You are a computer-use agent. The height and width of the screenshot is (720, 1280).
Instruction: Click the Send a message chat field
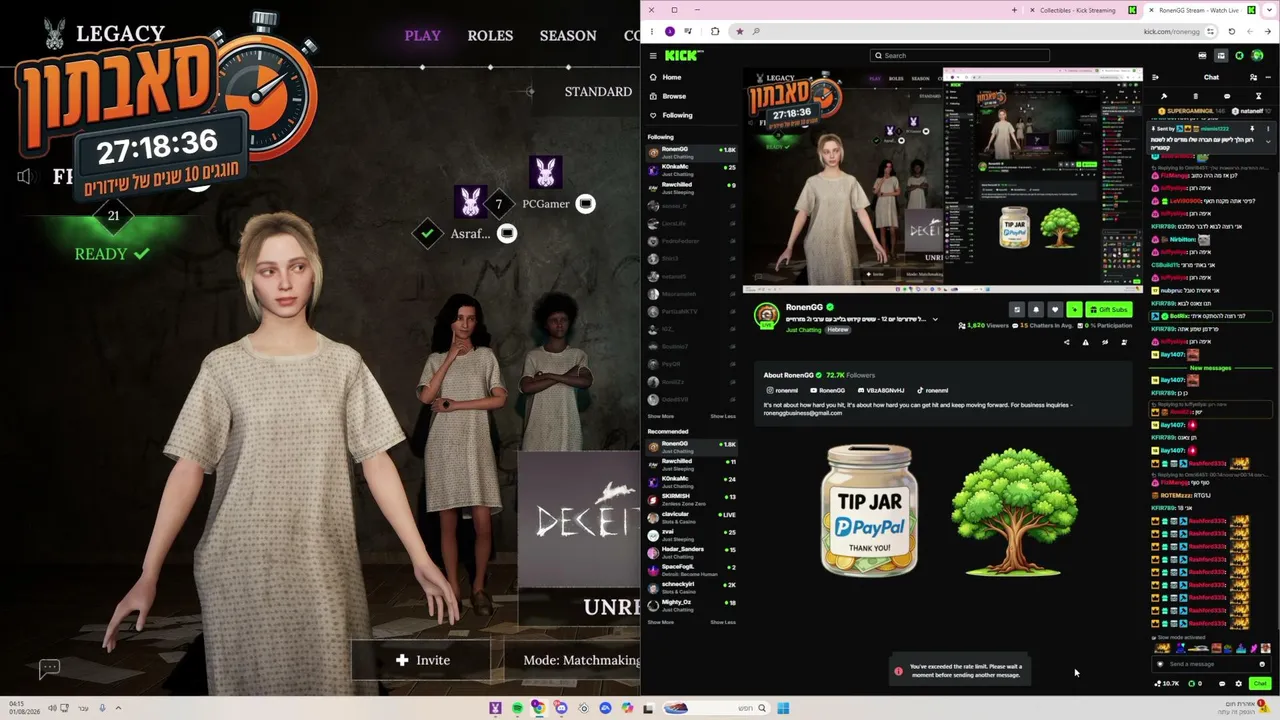(x=1210, y=664)
